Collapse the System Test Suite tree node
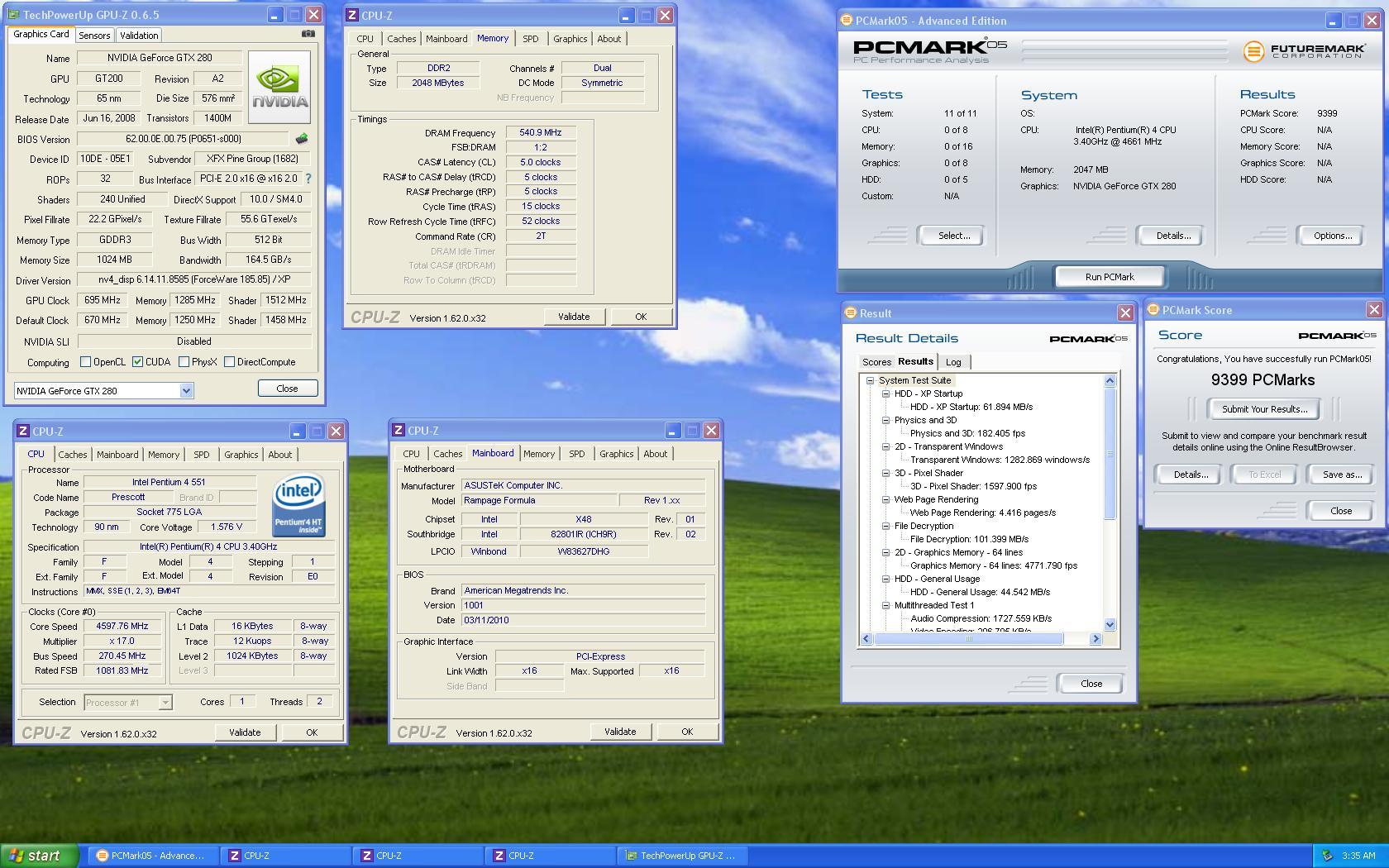 870,380
